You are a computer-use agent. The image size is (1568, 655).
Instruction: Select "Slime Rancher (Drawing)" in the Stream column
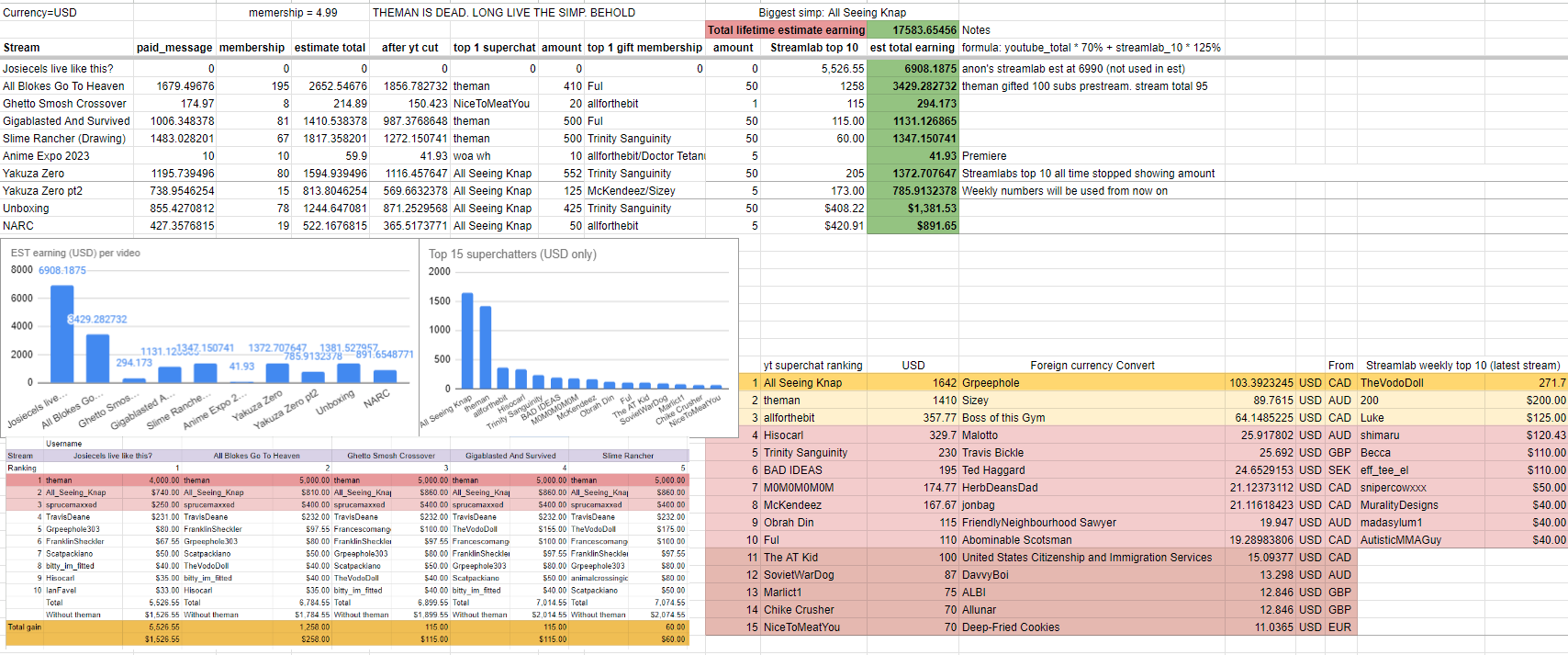(x=64, y=139)
